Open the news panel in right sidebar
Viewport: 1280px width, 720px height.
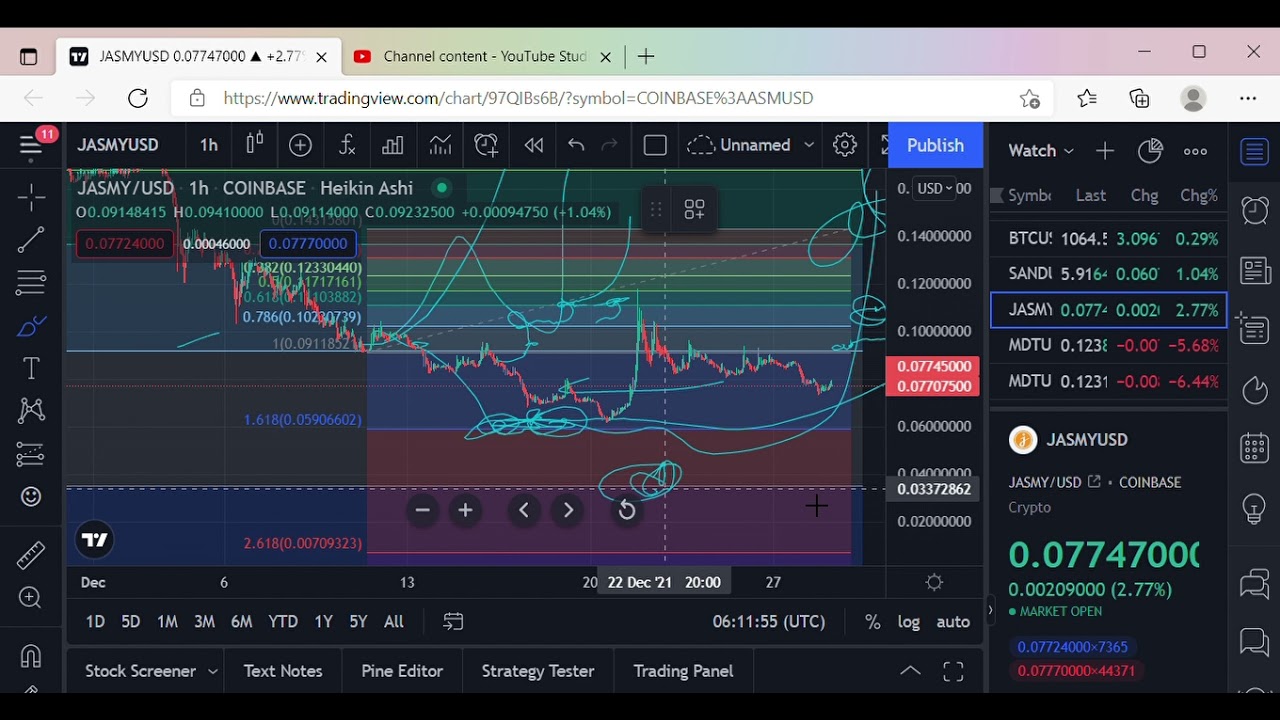1254,270
